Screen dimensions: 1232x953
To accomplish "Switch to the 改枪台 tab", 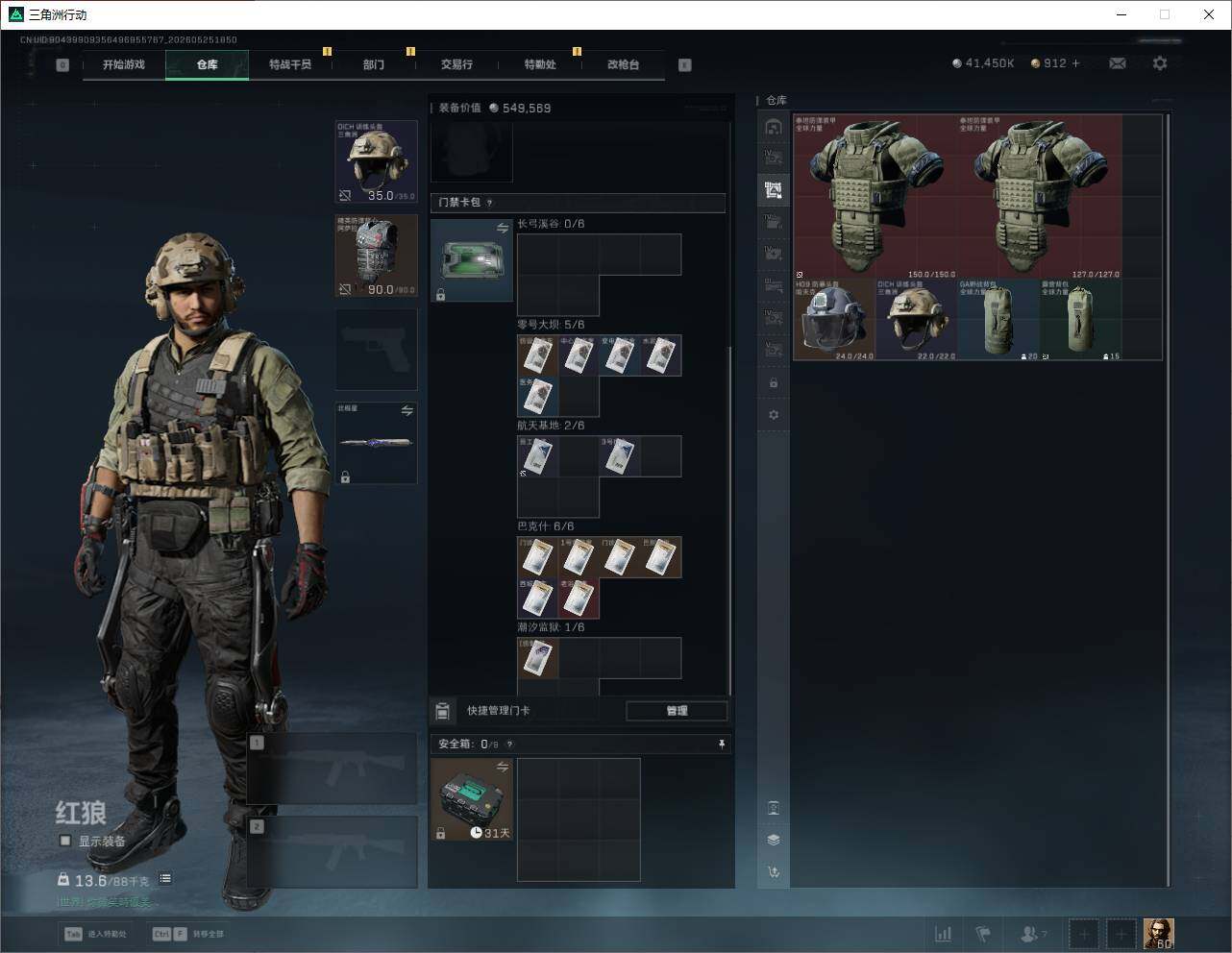I will tap(623, 64).
